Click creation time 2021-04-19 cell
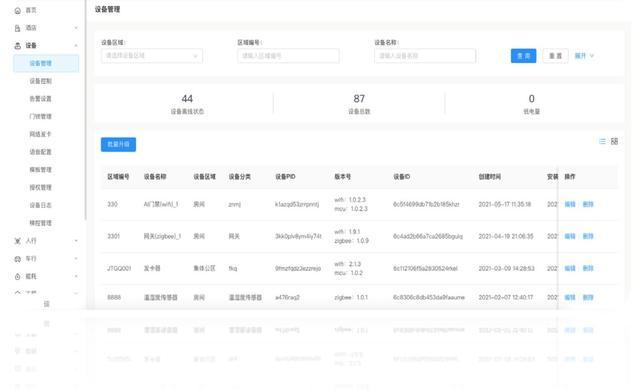Screen dimensions: 640x389 coord(506,236)
